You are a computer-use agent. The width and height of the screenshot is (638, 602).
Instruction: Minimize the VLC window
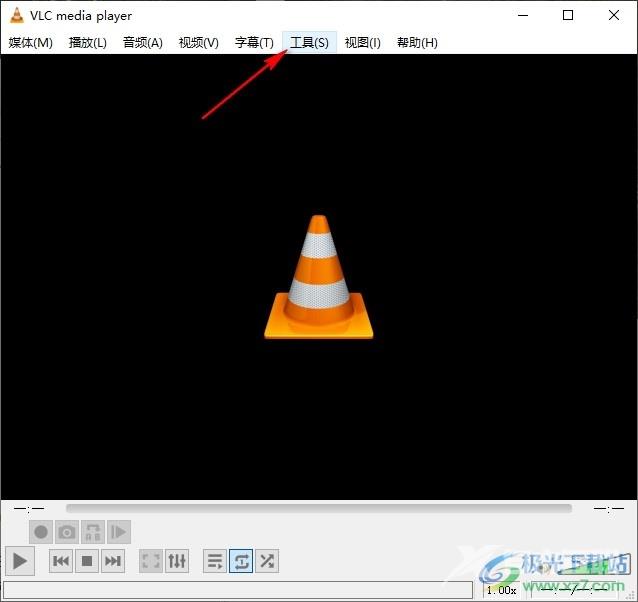pyautogui.click(x=523, y=15)
